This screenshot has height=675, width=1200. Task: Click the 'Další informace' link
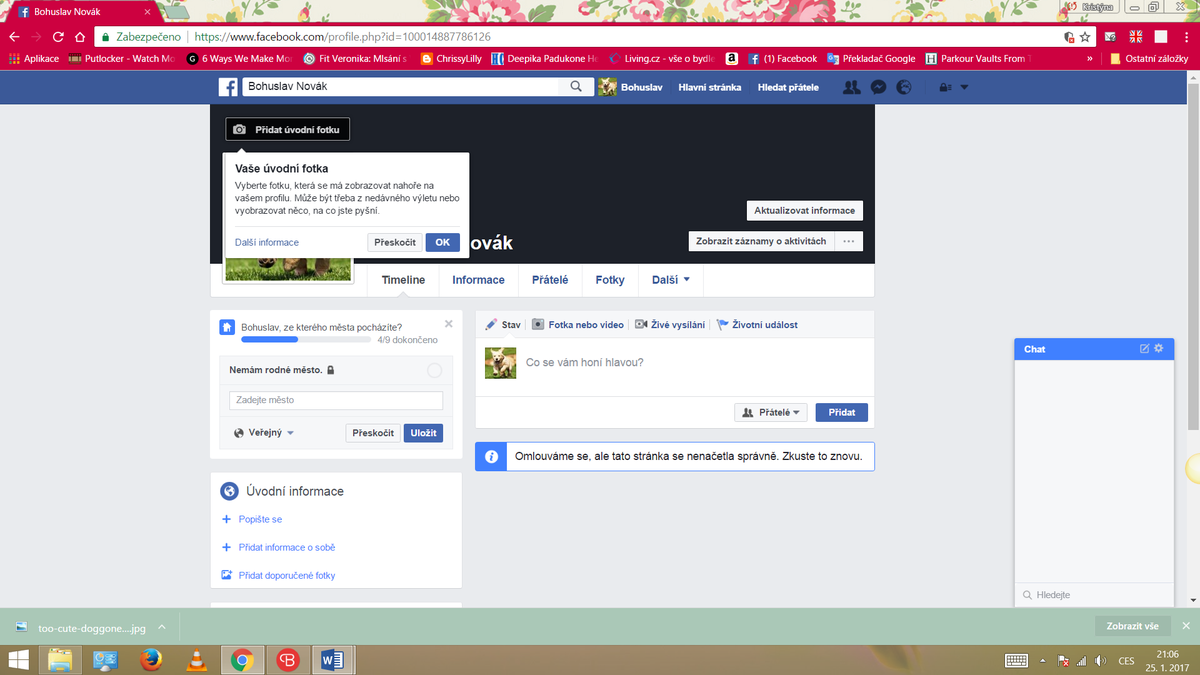point(266,242)
